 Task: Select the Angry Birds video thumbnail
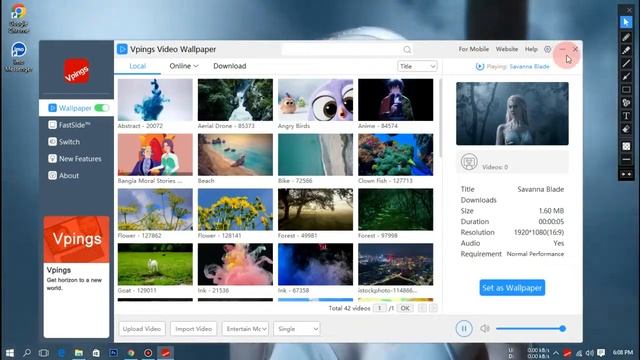pyautogui.click(x=316, y=100)
